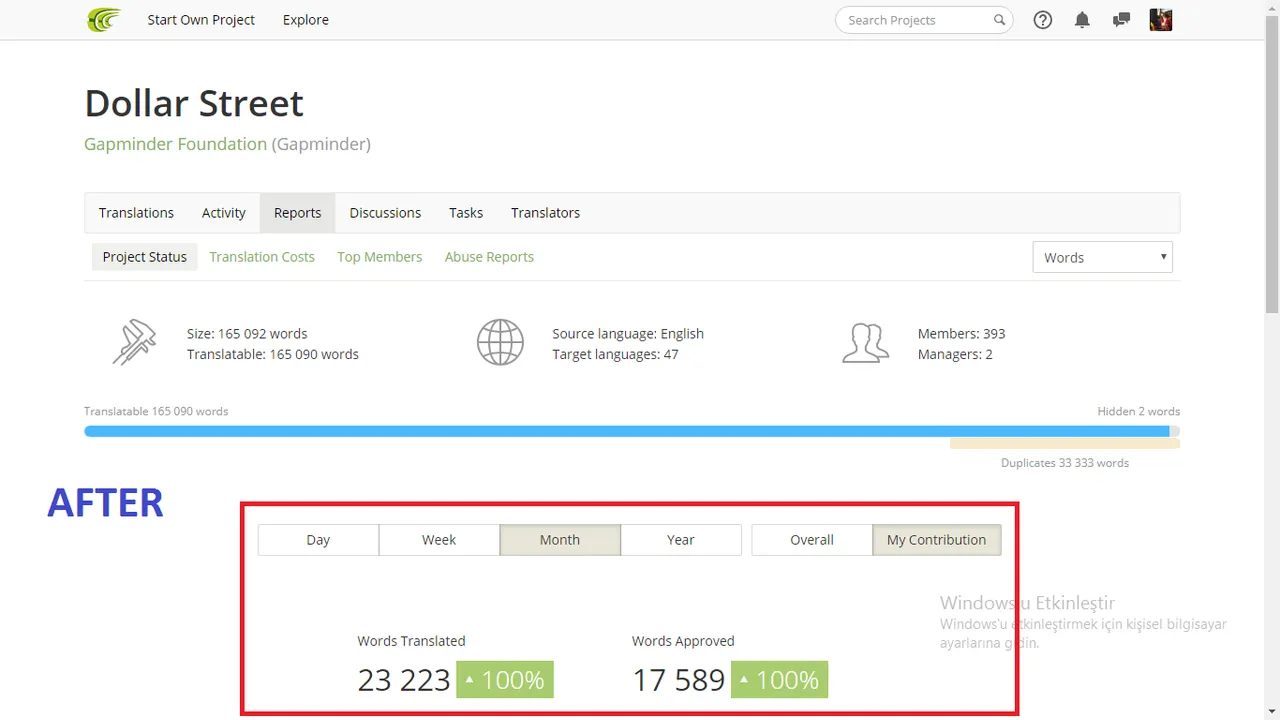Click Size: 165 092 words text

point(247,334)
